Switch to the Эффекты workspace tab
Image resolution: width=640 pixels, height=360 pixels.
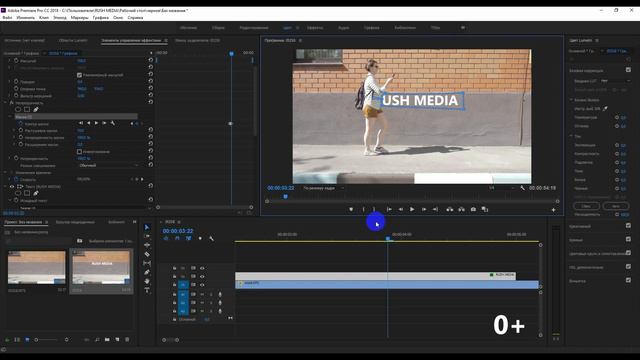pos(315,28)
